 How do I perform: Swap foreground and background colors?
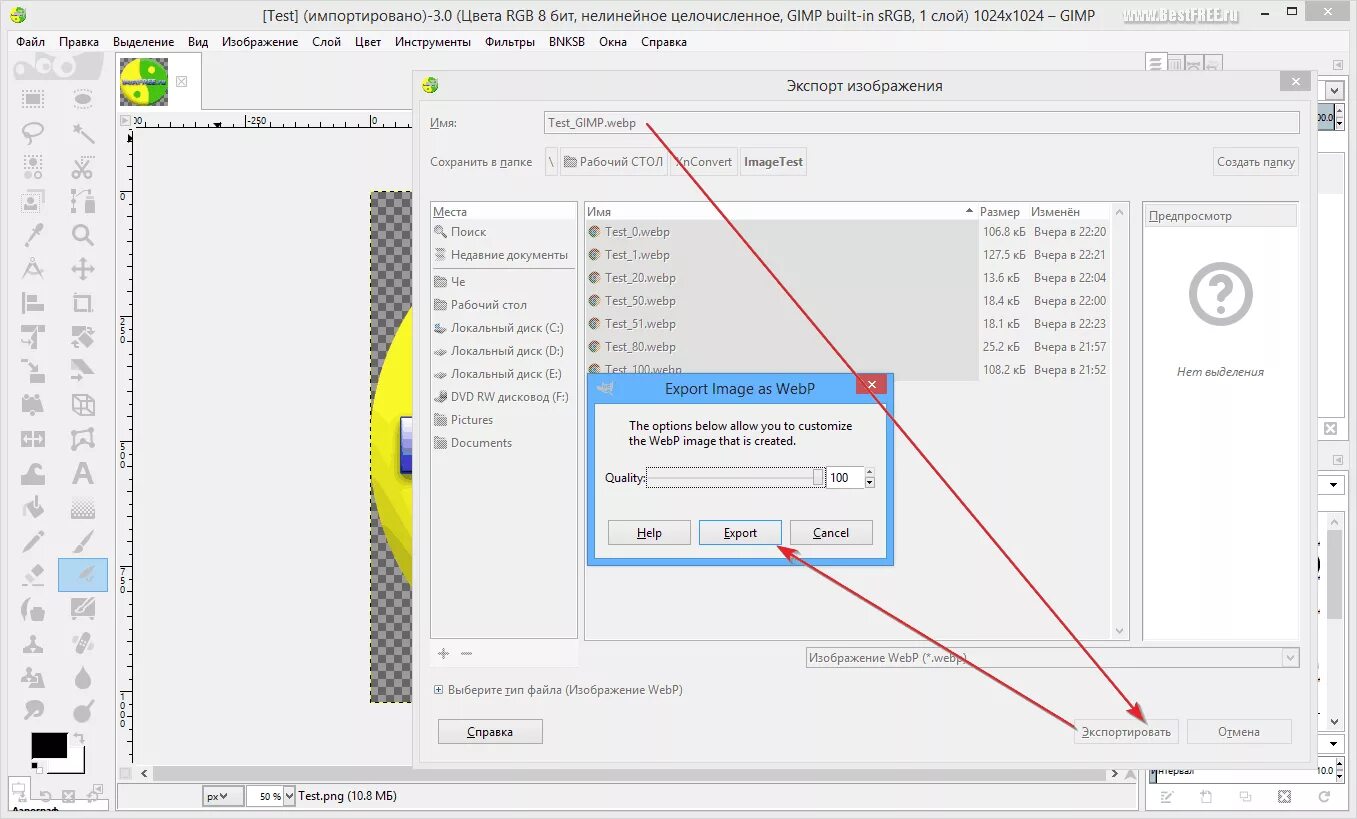pos(78,739)
